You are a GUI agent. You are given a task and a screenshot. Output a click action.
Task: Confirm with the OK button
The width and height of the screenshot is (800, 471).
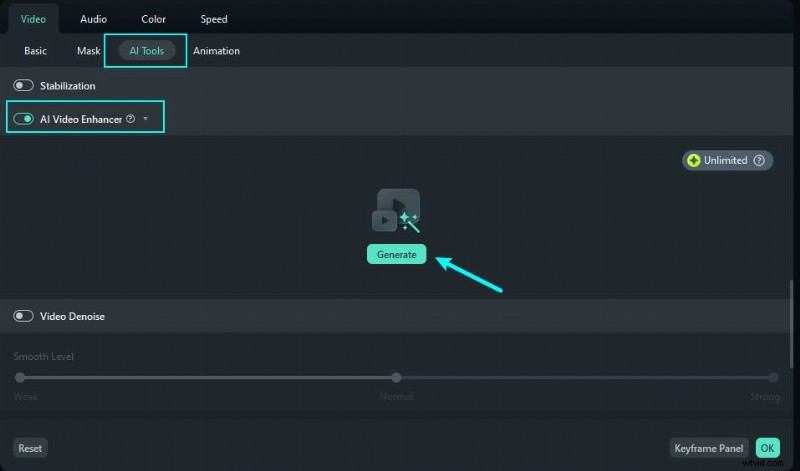point(767,448)
